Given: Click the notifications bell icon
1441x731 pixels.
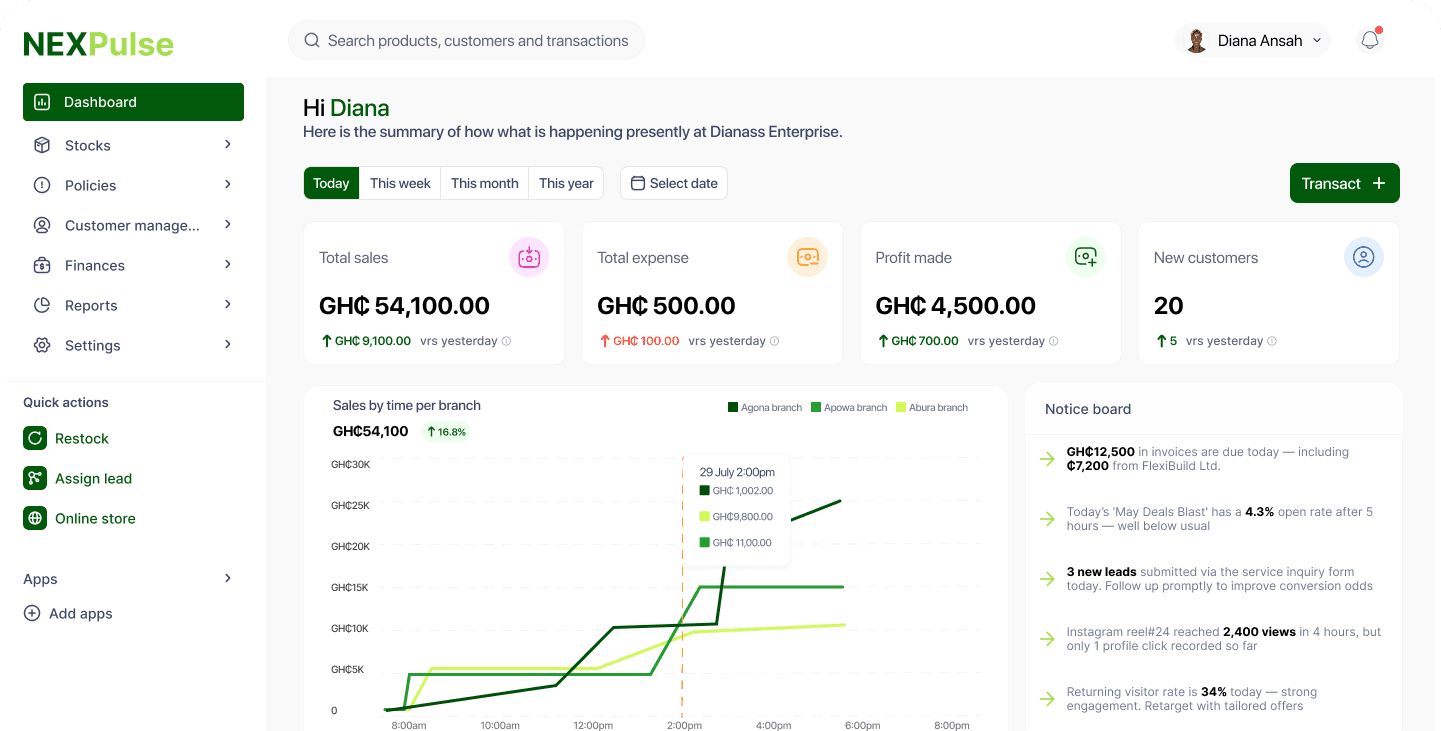Looking at the screenshot, I should (1369, 40).
